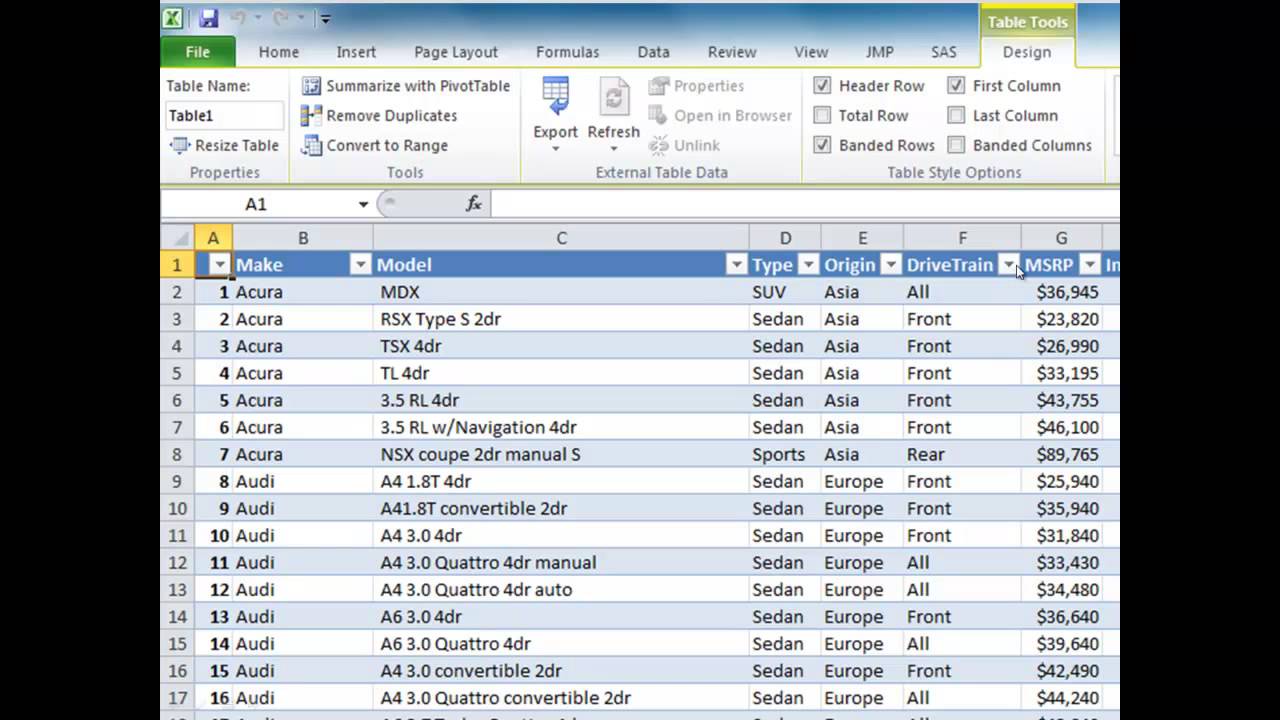Open filter dropdown for MSRP column

(1090, 265)
